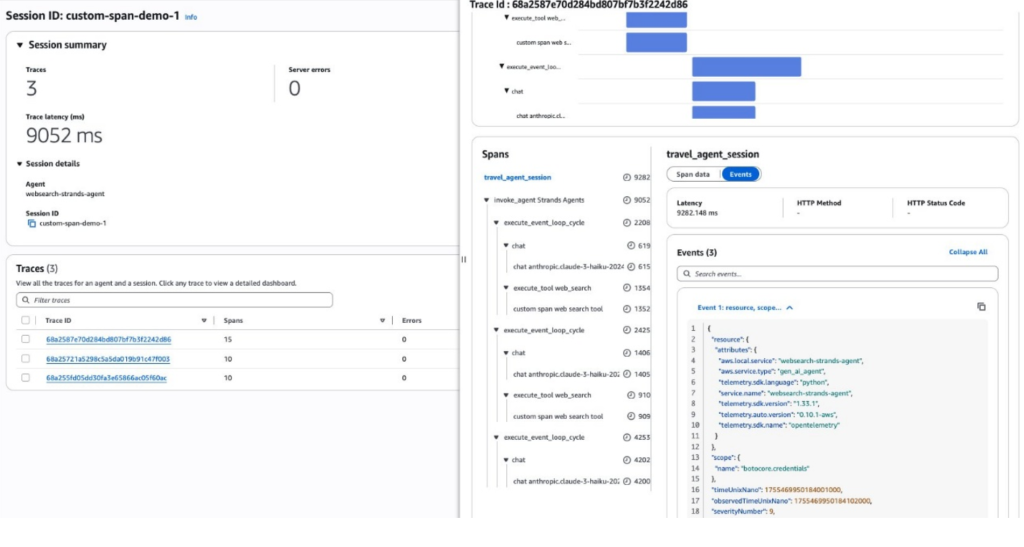Focus the Search events input
1024x547 pixels.
837,274
